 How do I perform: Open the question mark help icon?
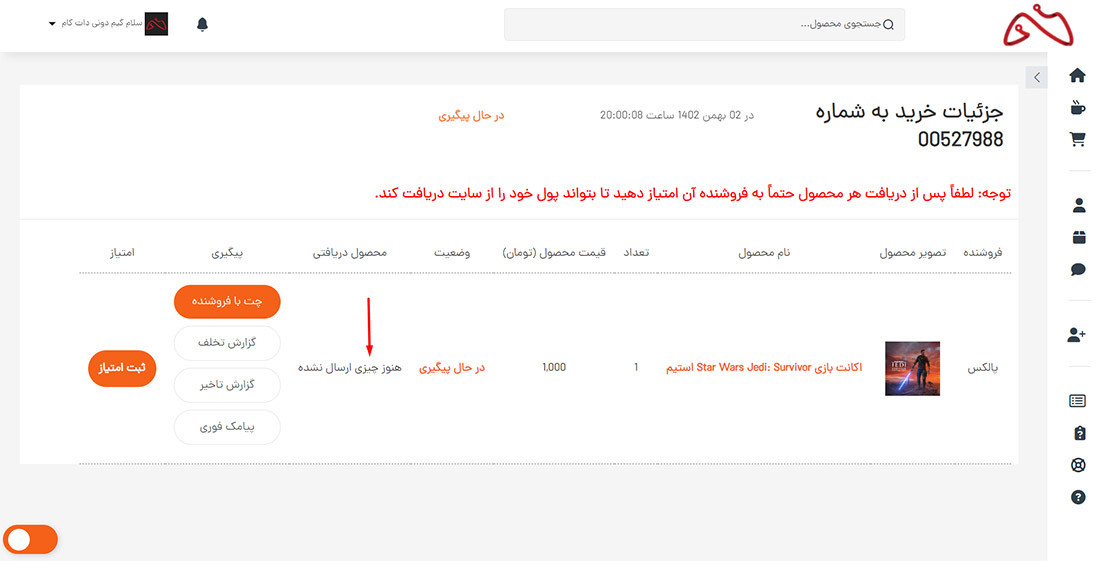click(1079, 497)
